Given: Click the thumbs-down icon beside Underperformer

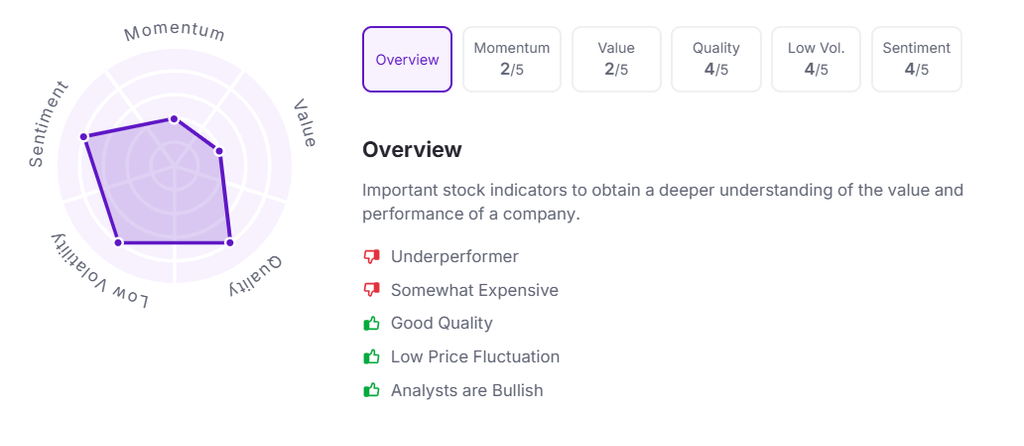Looking at the screenshot, I should 372,257.
